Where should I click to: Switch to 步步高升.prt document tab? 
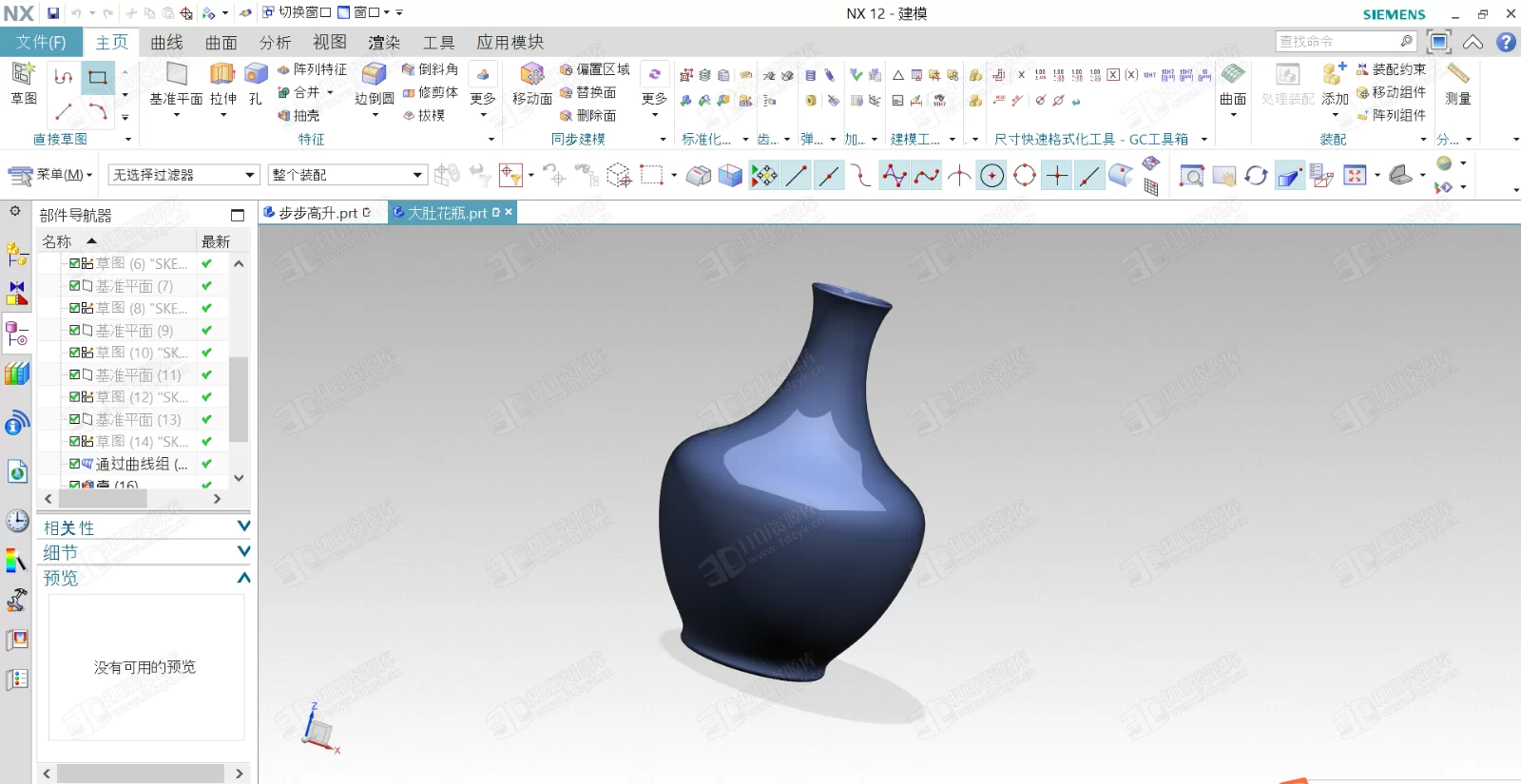pos(317,213)
